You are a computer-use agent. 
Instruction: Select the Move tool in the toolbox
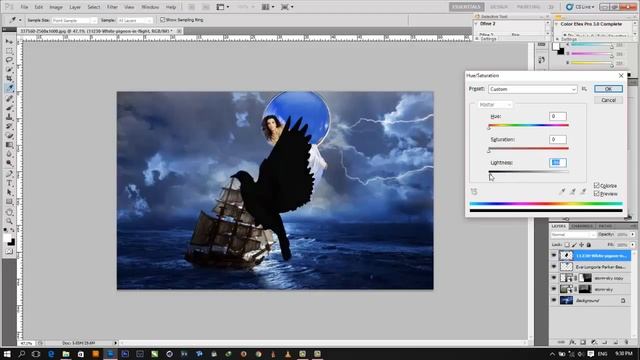tap(9, 41)
